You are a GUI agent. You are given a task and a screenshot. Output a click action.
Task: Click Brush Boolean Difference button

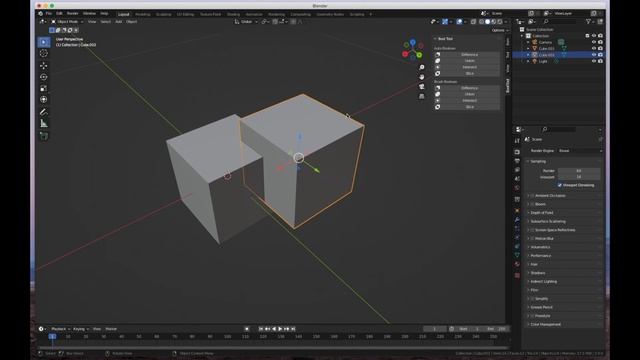(x=470, y=88)
